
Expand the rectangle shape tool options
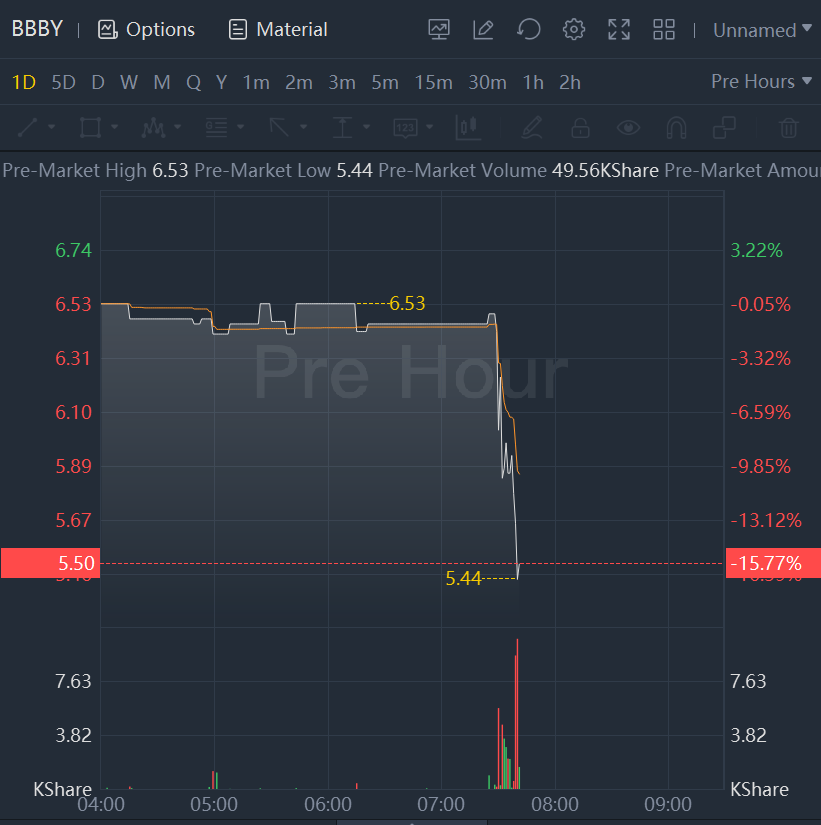[x=115, y=127]
